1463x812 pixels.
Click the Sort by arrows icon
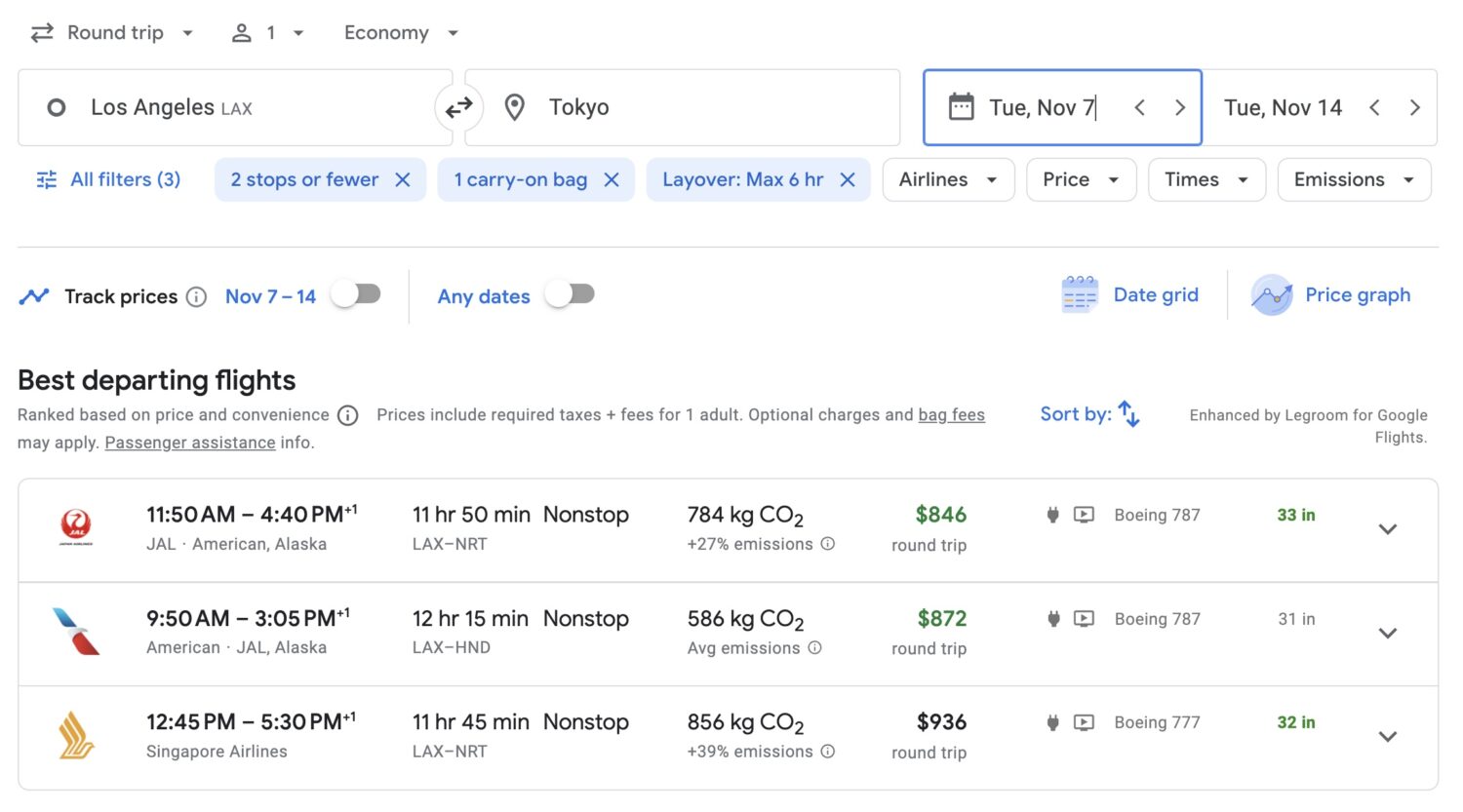click(1128, 414)
